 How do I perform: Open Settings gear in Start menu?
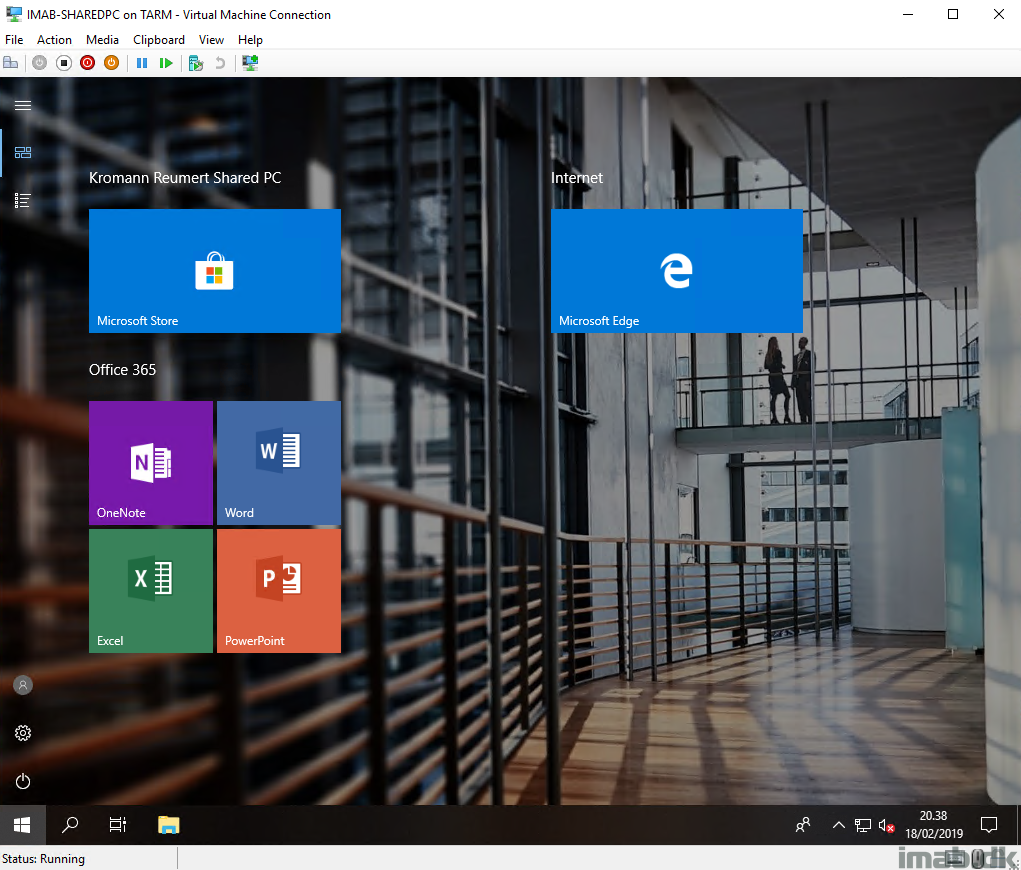coord(23,733)
